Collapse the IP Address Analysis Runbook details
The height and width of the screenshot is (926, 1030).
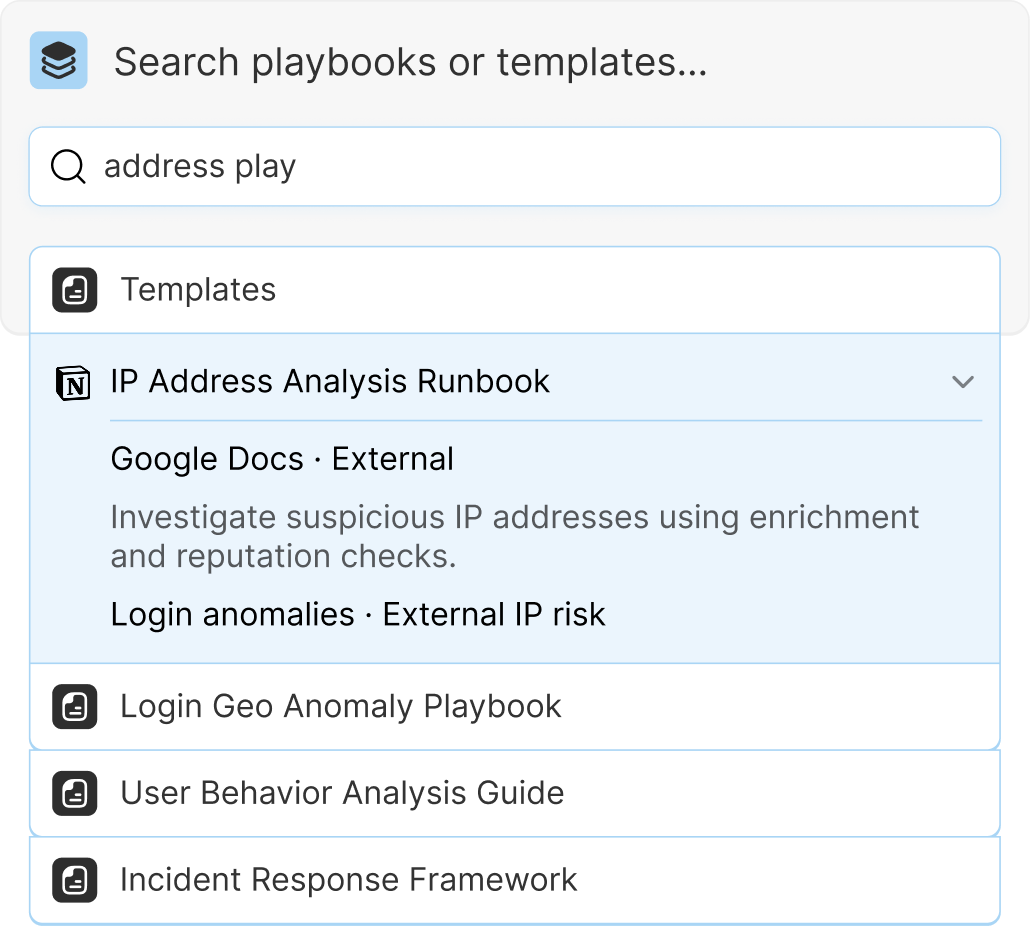coord(963,381)
